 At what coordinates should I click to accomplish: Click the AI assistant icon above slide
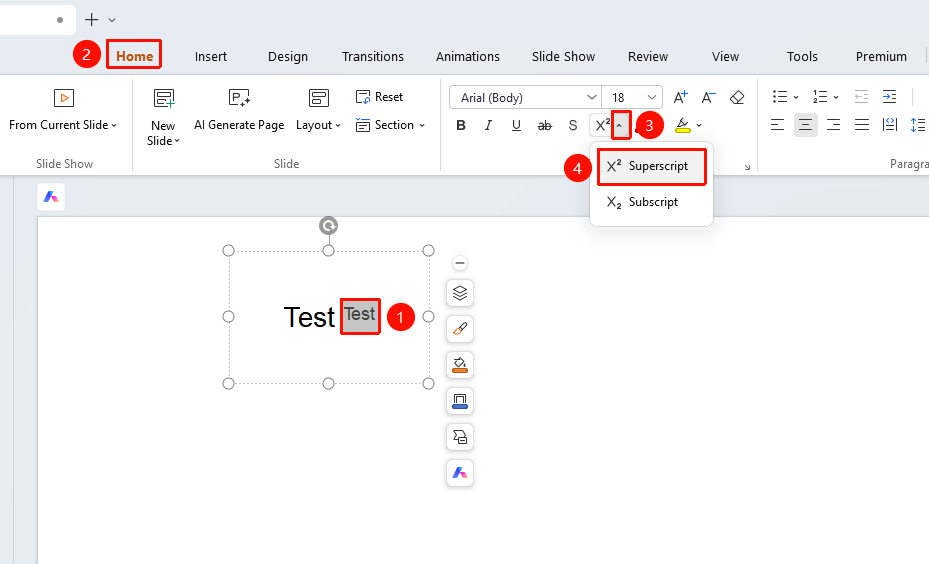51,197
